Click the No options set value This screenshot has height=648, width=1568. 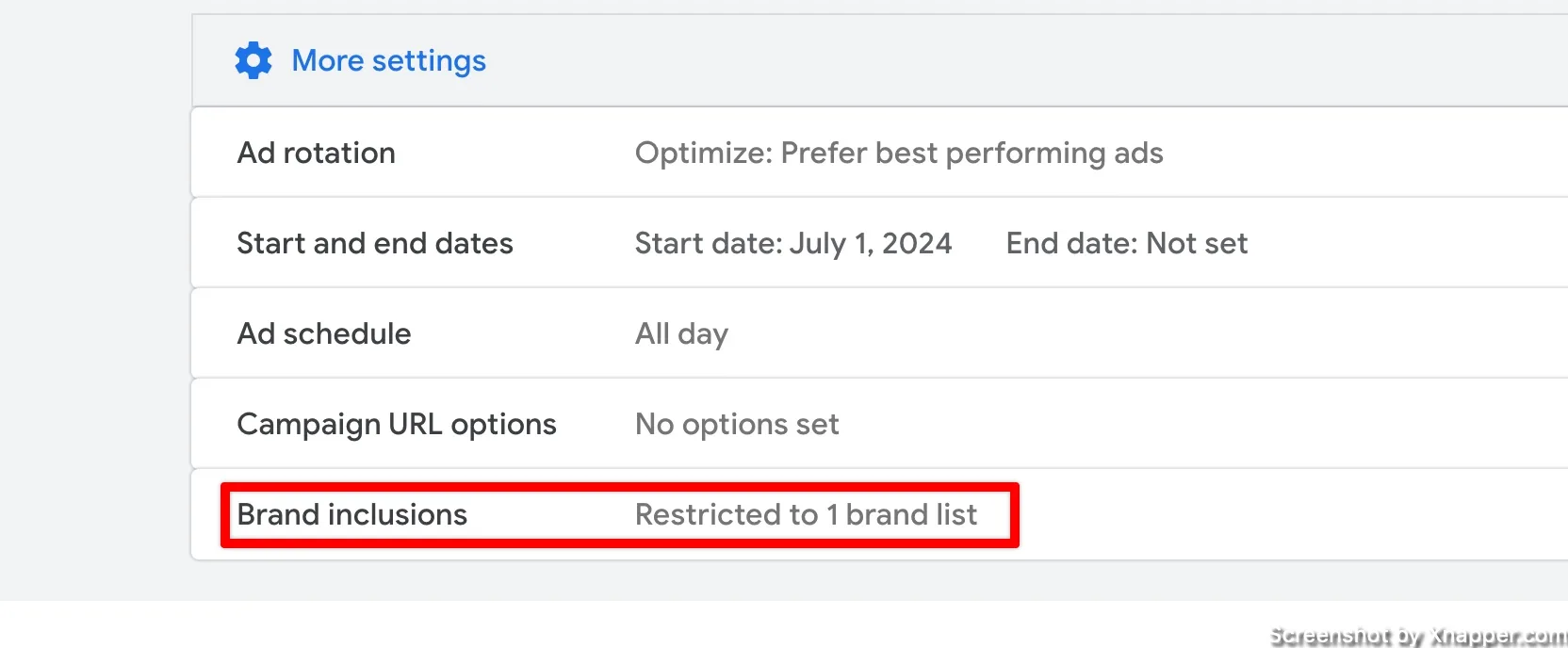click(x=737, y=425)
